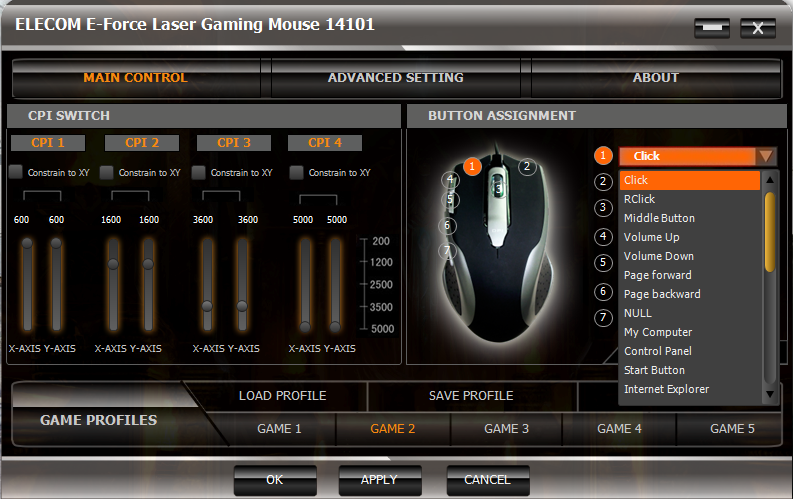Pick Page forward from the dropdown list

[x=689, y=275]
